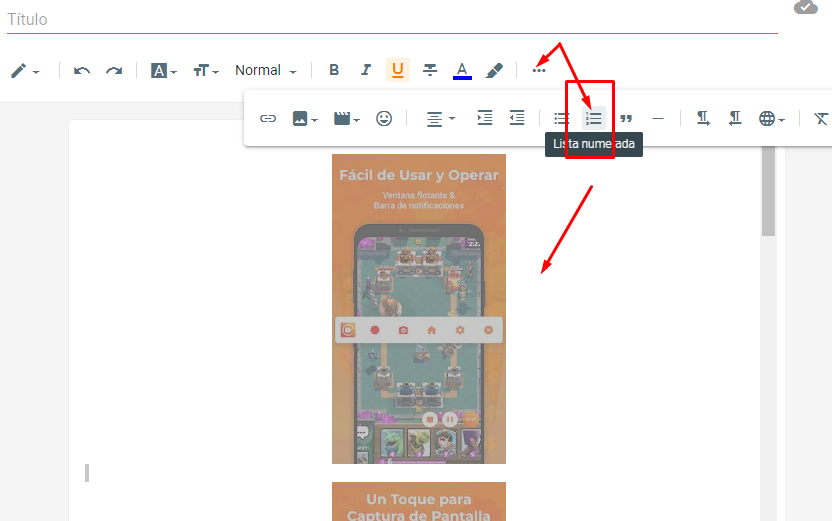Apply a numbered list

click(x=593, y=118)
